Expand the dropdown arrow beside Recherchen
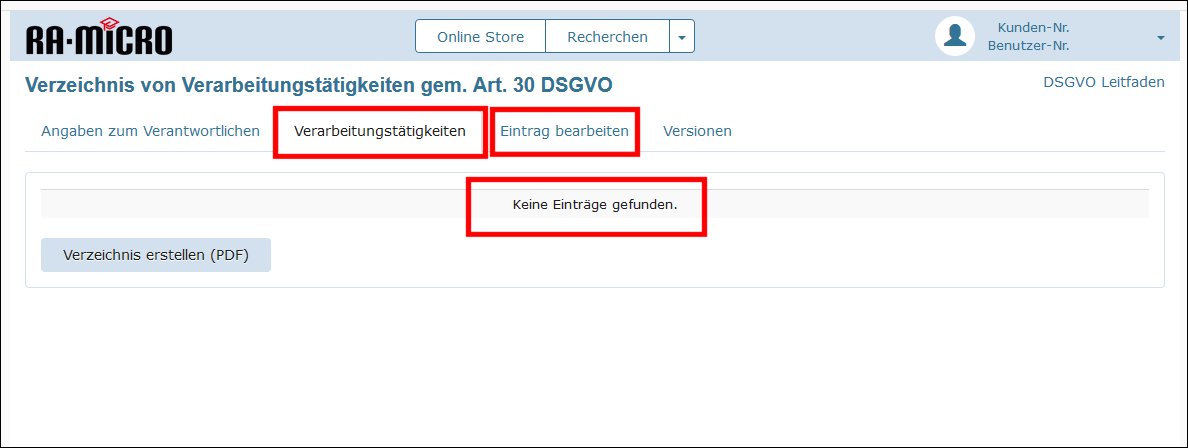Screen dimensions: 1188x448 [x=682, y=37]
